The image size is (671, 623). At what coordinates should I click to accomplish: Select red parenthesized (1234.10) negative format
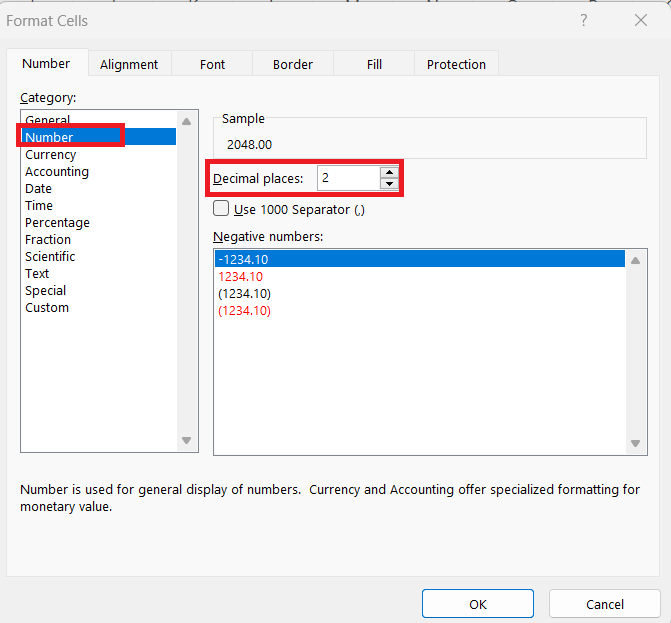(x=244, y=311)
